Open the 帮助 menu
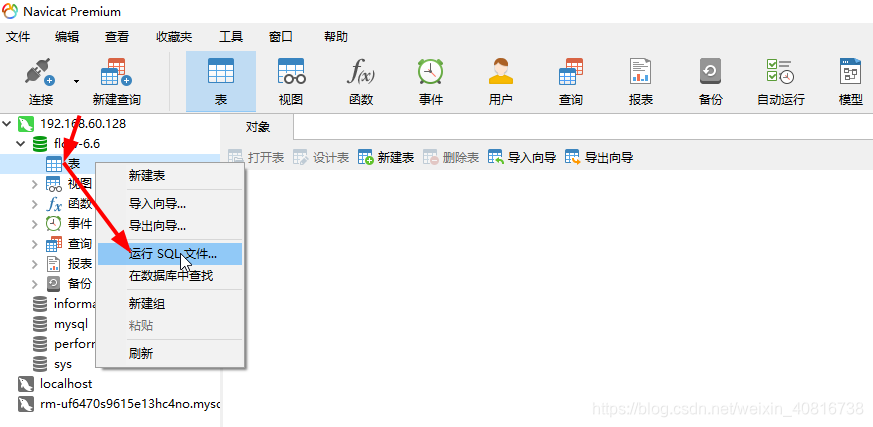873x427 pixels. [336, 37]
